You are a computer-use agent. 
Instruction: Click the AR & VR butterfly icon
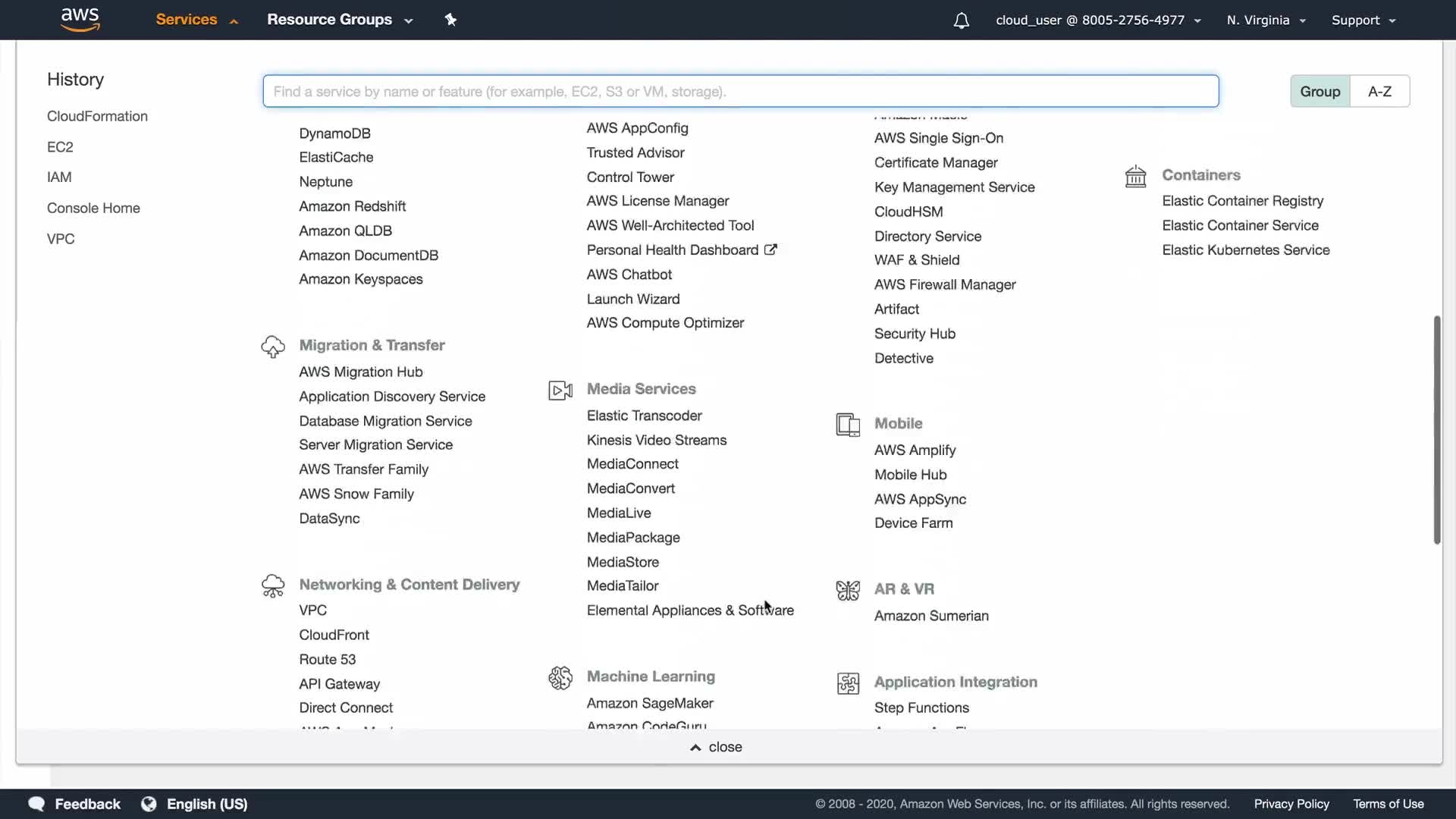click(x=848, y=590)
